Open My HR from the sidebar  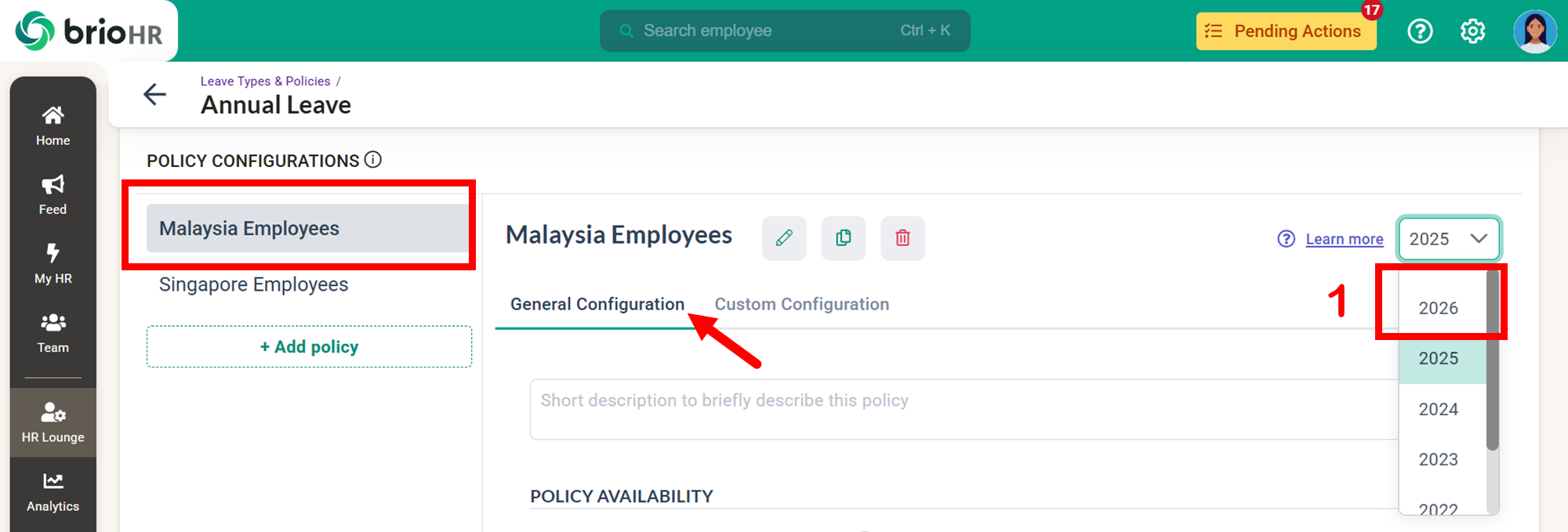click(x=53, y=264)
